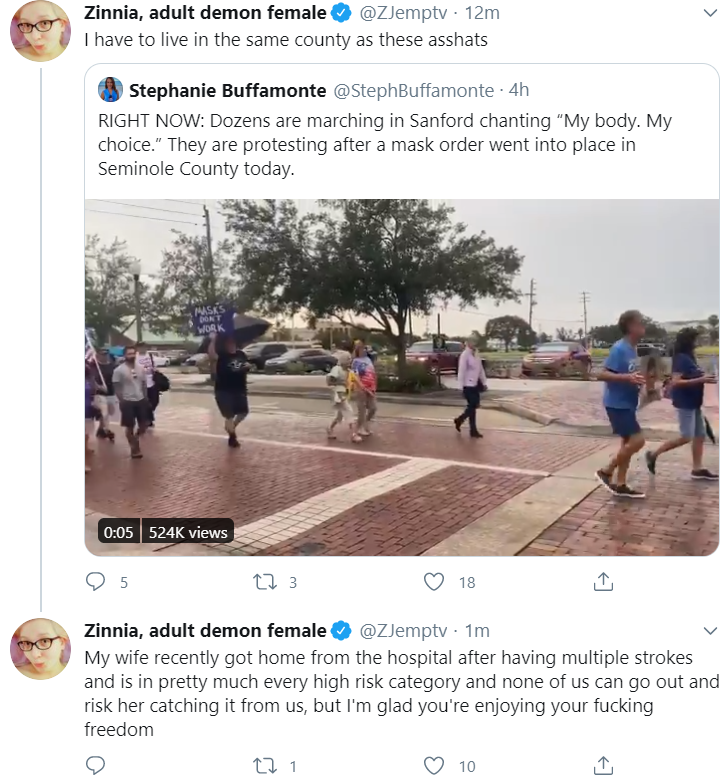This screenshot has width=725, height=781.
Task: Open the 12m timestamp of first tweet
Action: (482, 13)
